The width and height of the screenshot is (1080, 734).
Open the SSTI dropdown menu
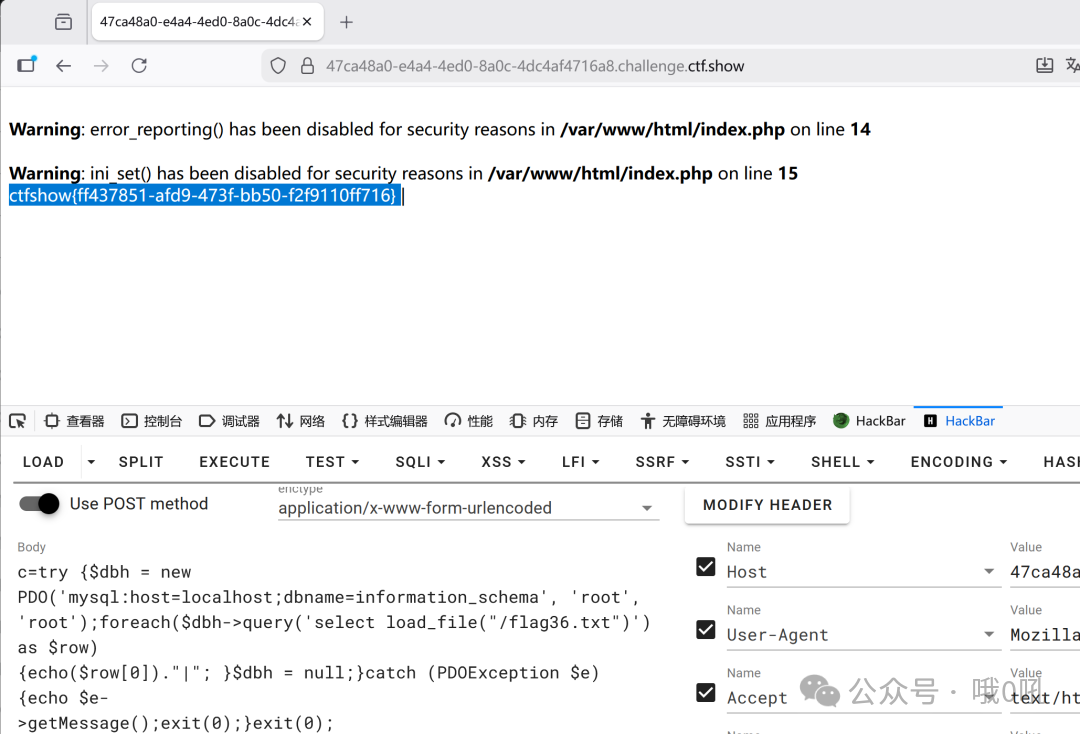(750, 462)
